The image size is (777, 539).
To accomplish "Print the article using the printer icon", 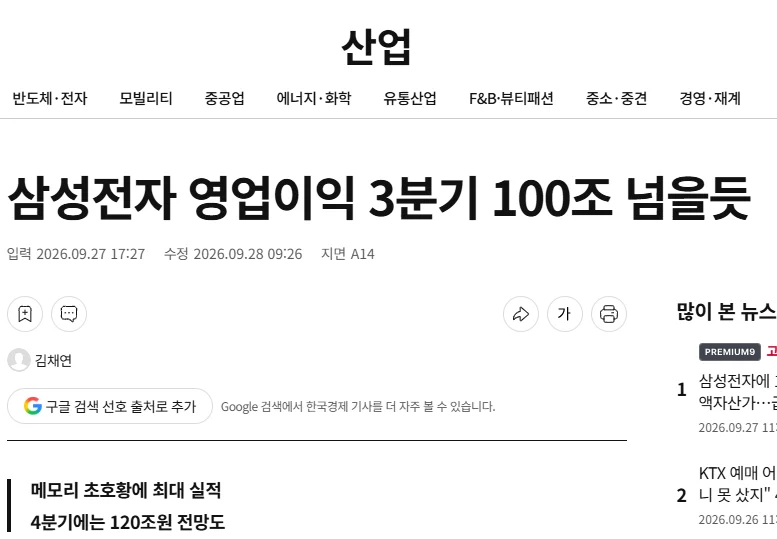I will tap(609, 314).
